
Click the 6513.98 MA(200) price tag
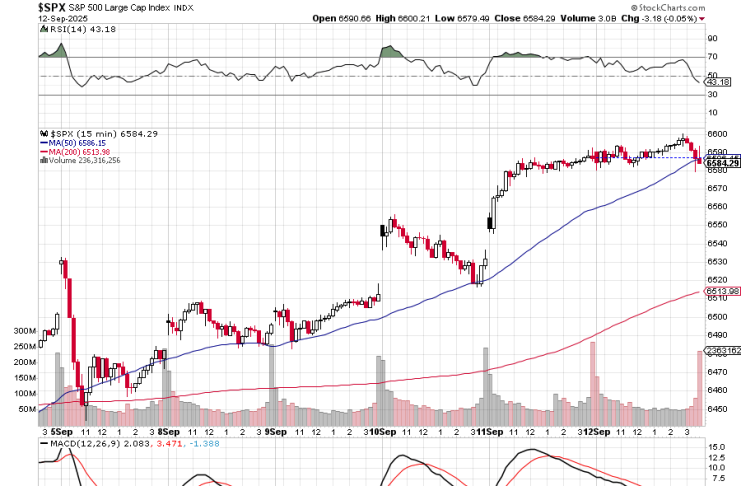click(x=722, y=291)
